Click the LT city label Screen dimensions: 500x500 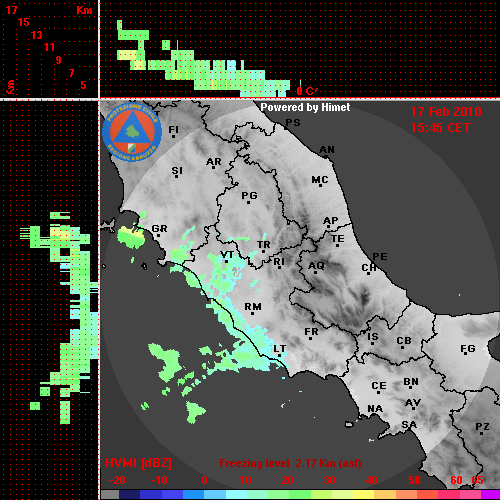click(x=280, y=349)
